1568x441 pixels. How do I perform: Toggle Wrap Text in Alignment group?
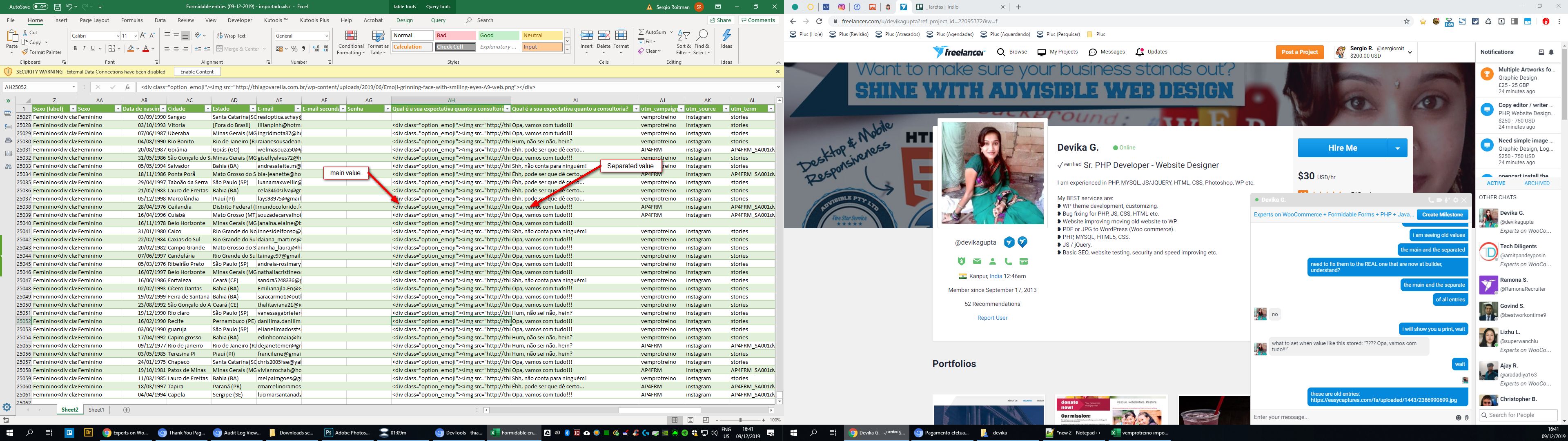[231, 36]
